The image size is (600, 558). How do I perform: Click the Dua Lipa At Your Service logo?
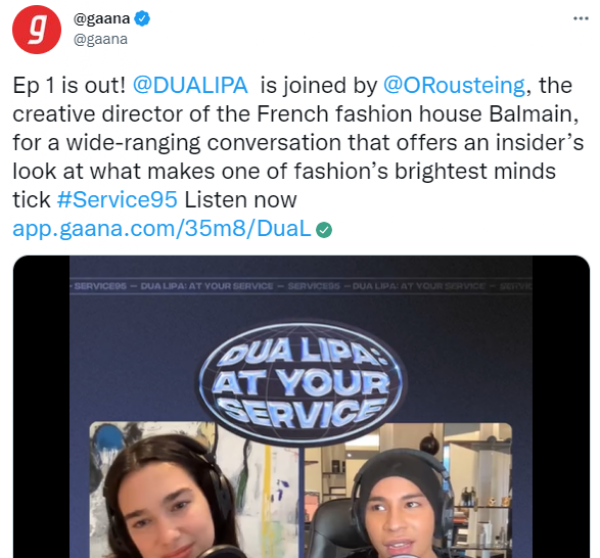coord(301,383)
